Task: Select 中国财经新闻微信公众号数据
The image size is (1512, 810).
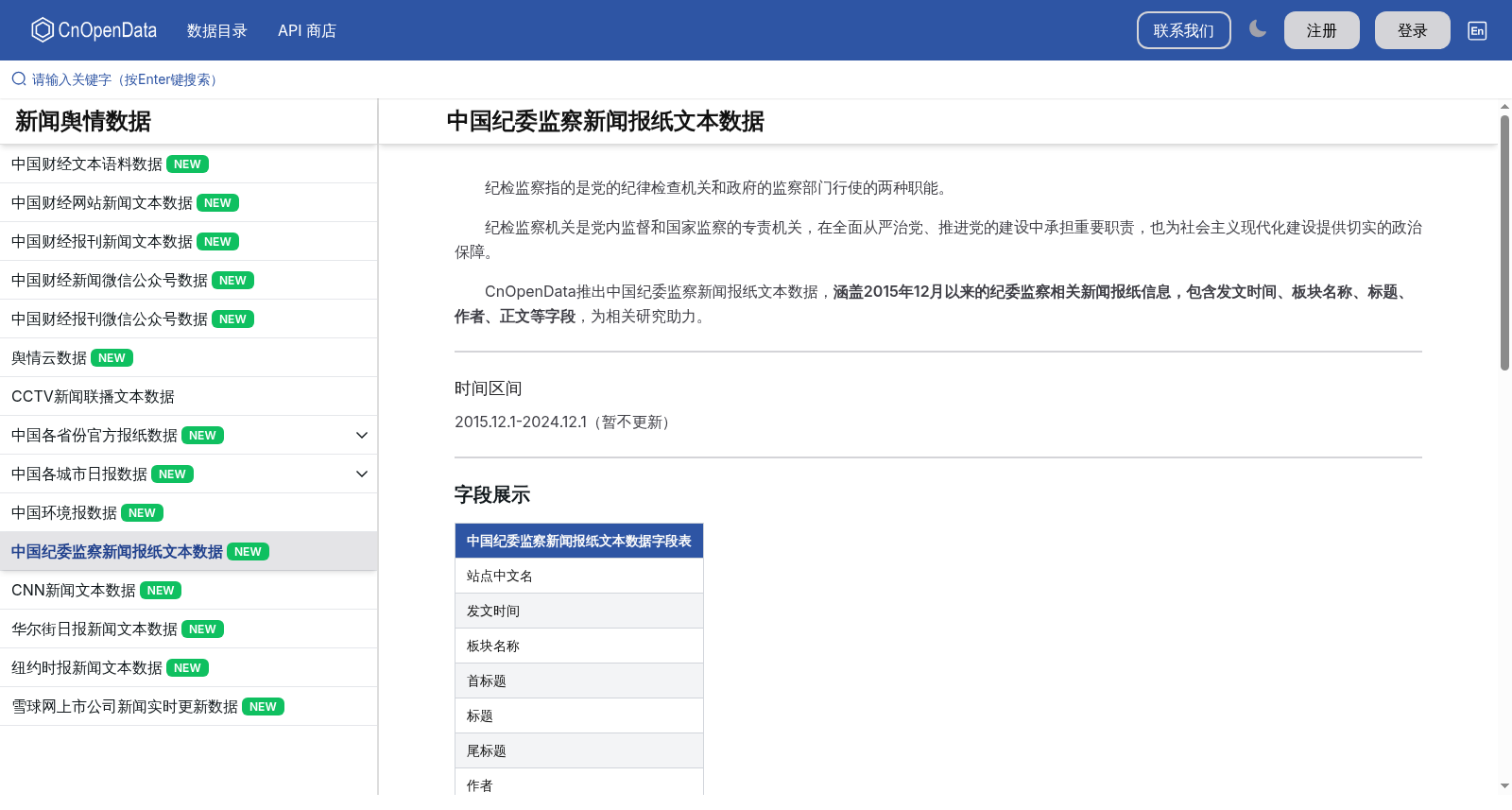Action: tap(188, 280)
